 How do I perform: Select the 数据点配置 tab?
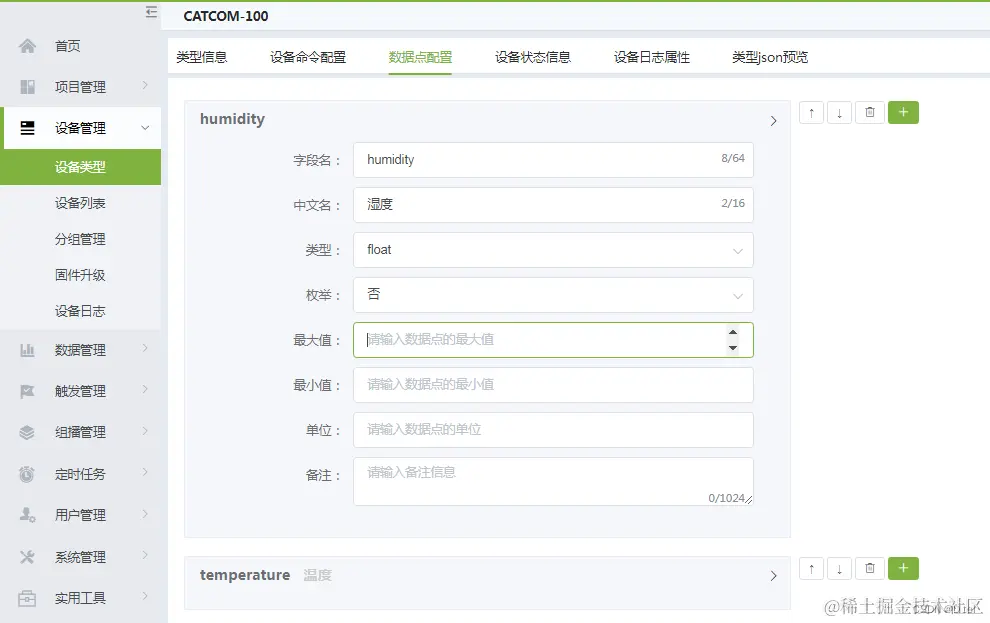click(420, 57)
